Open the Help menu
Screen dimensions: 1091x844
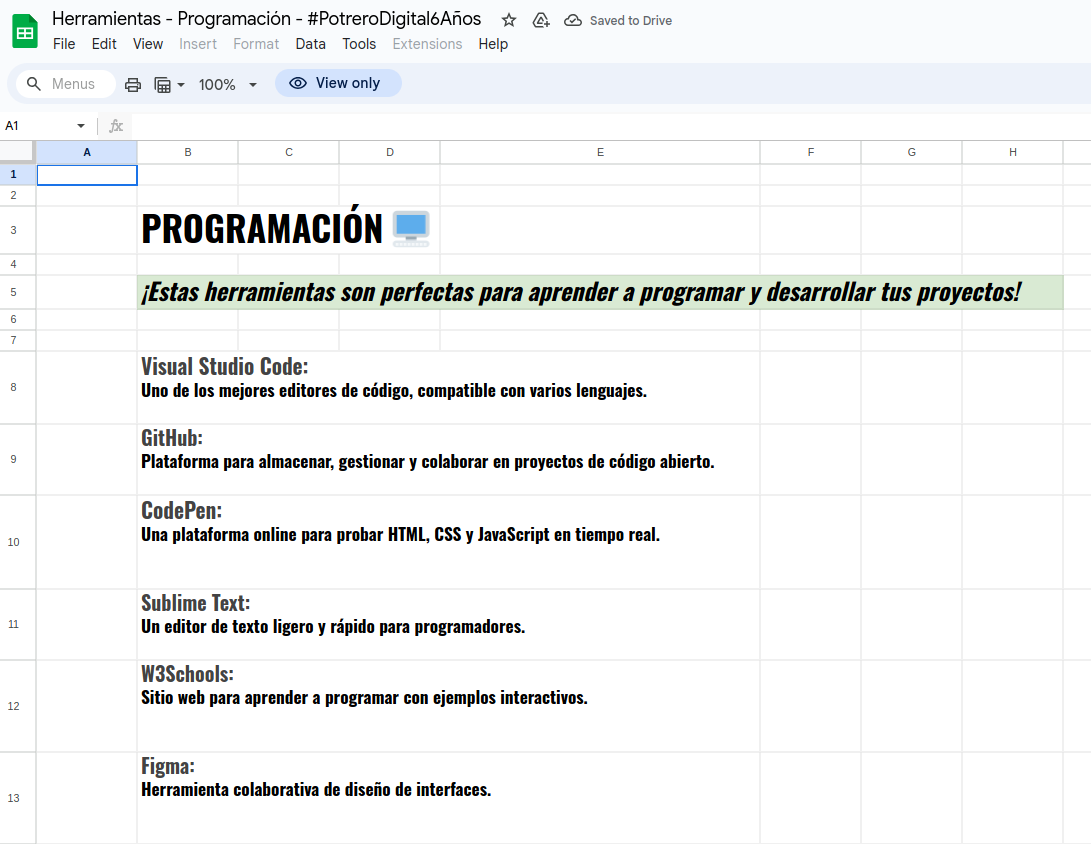pos(493,44)
